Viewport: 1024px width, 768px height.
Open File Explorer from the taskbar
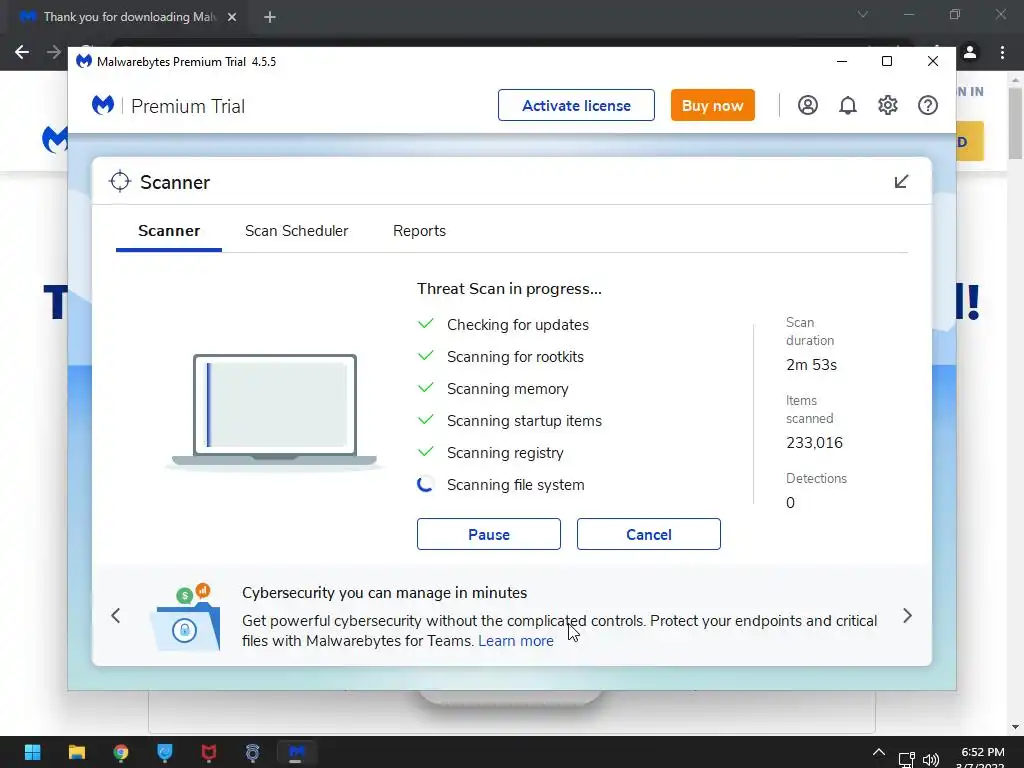(77, 752)
